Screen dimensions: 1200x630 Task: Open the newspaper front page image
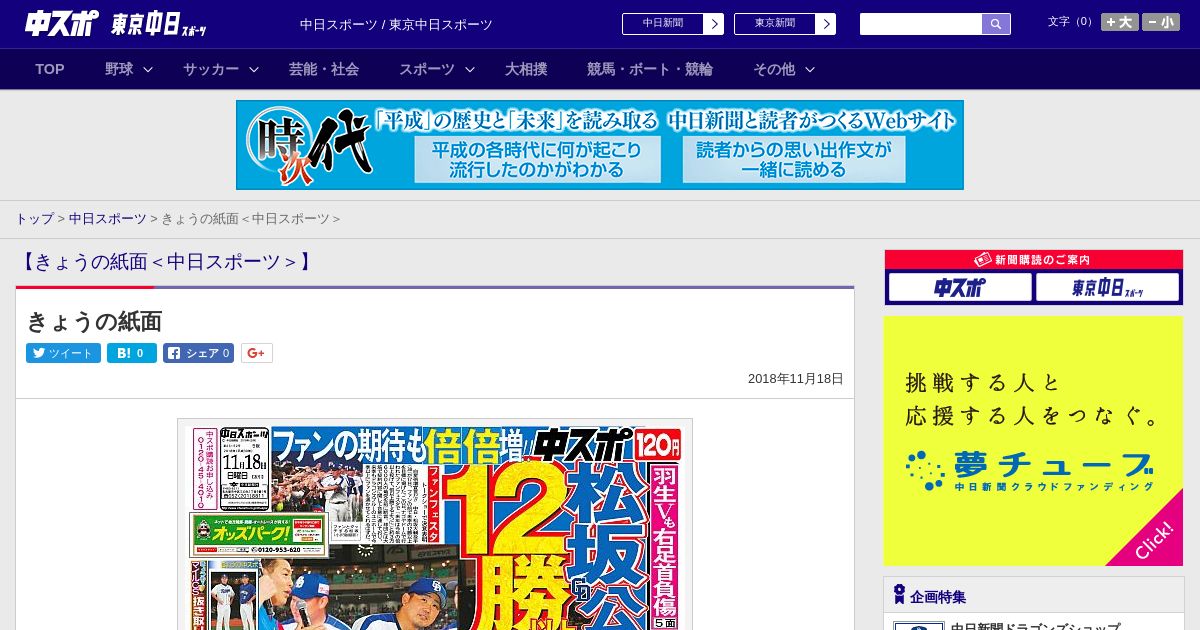point(435,524)
